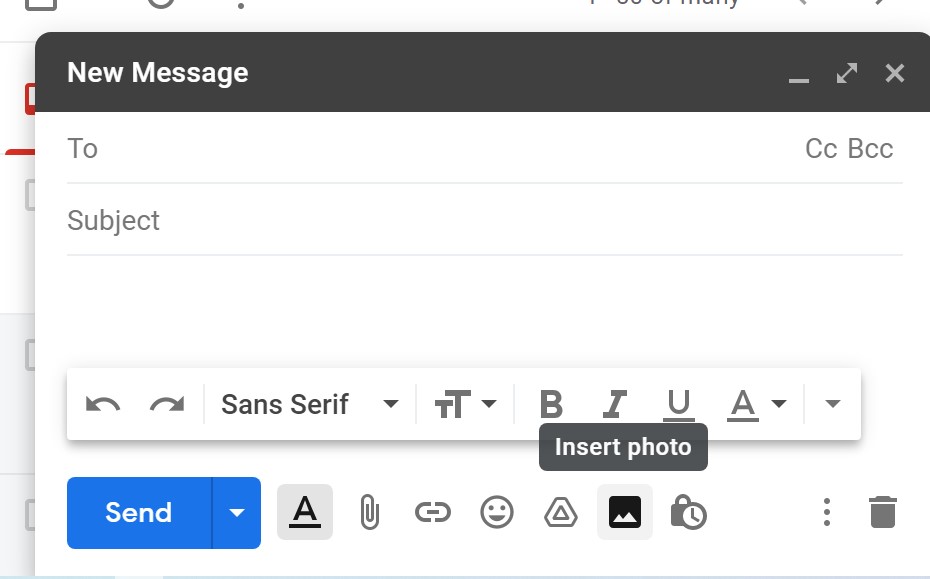
Task: Discard draft with the trash icon
Action: coord(883,513)
